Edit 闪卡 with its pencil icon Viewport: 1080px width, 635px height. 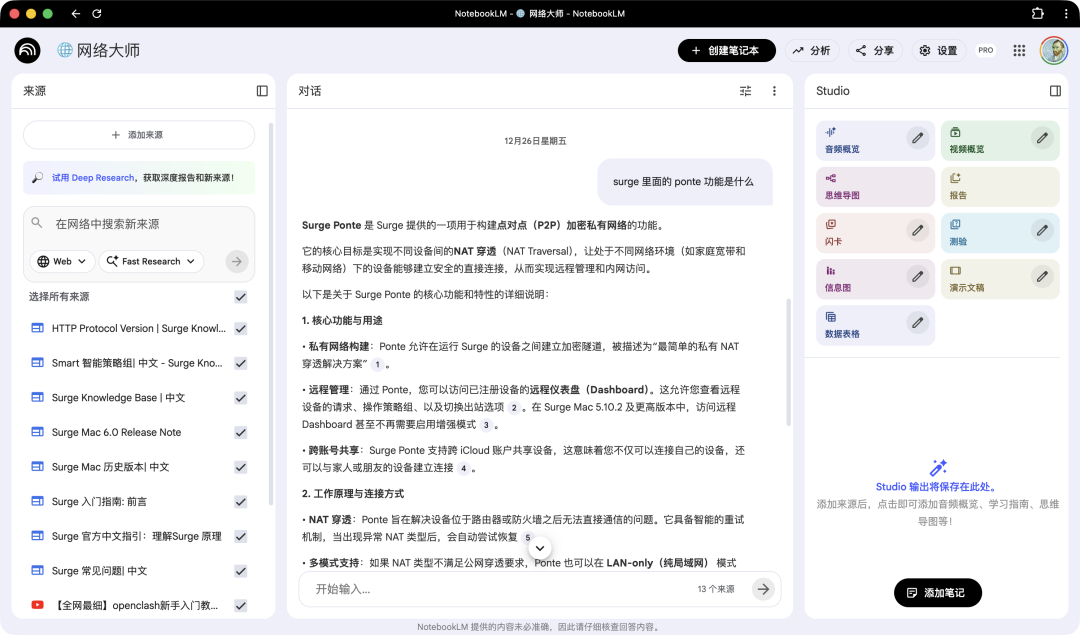point(917,231)
